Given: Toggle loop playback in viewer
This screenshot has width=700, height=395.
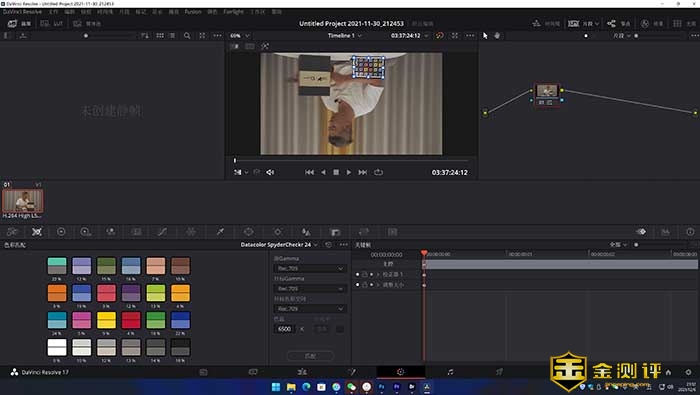Looking at the screenshot, I should [x=379, y=172].
